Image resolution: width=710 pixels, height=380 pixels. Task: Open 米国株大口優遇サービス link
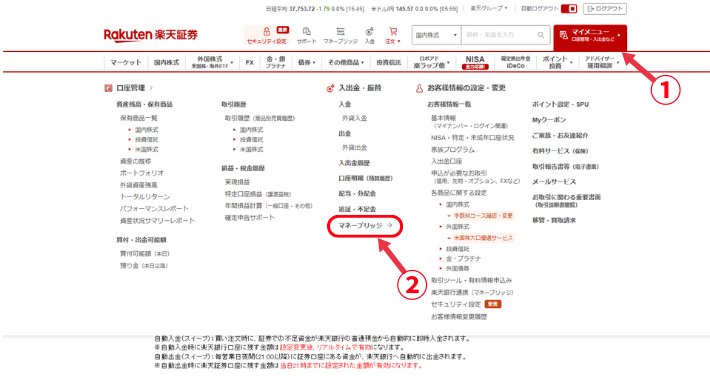pyautogui.click(x=483, y=238)
